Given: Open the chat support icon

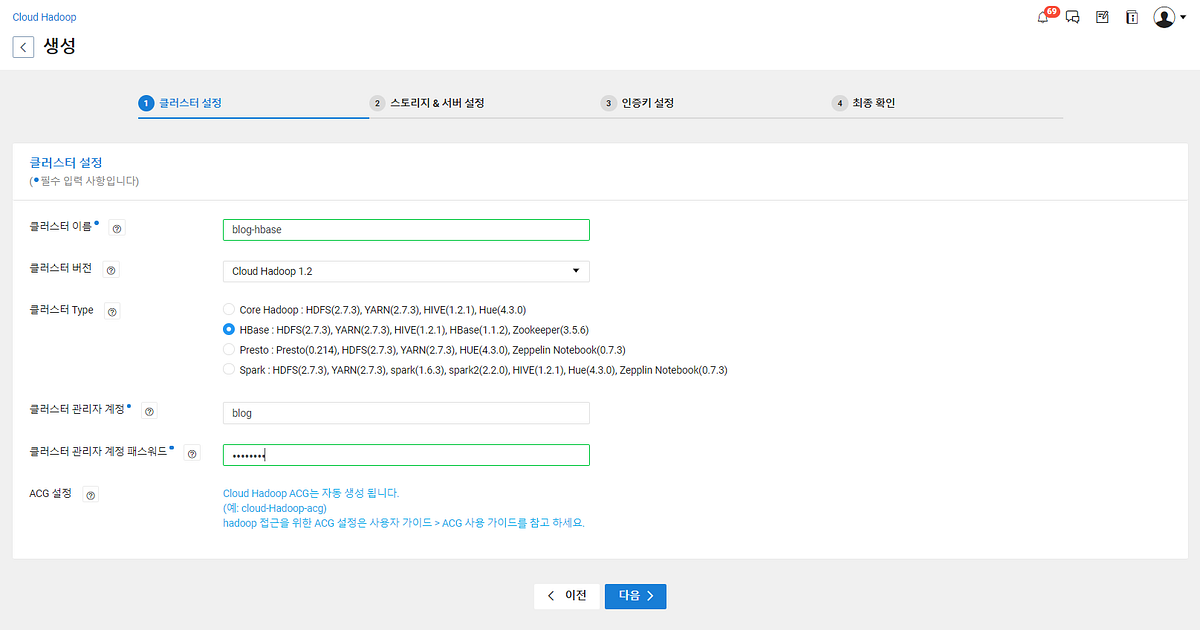Looking at the screenshot, I should click(x=1072, y=17).
